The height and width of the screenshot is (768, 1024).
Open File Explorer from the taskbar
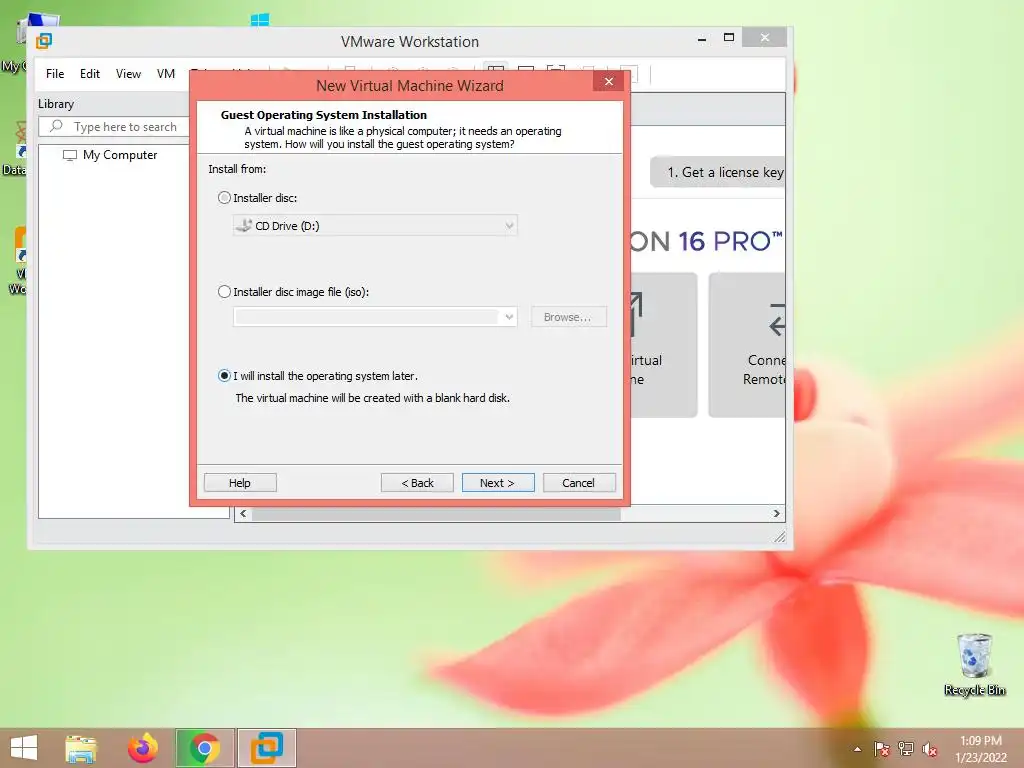[81, 748]
